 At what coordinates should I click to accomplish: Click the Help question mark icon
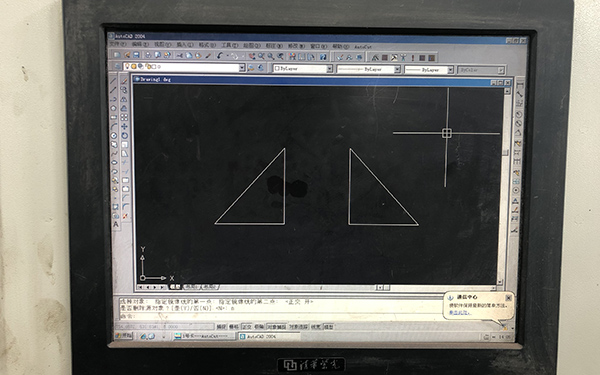pos(323,57)
